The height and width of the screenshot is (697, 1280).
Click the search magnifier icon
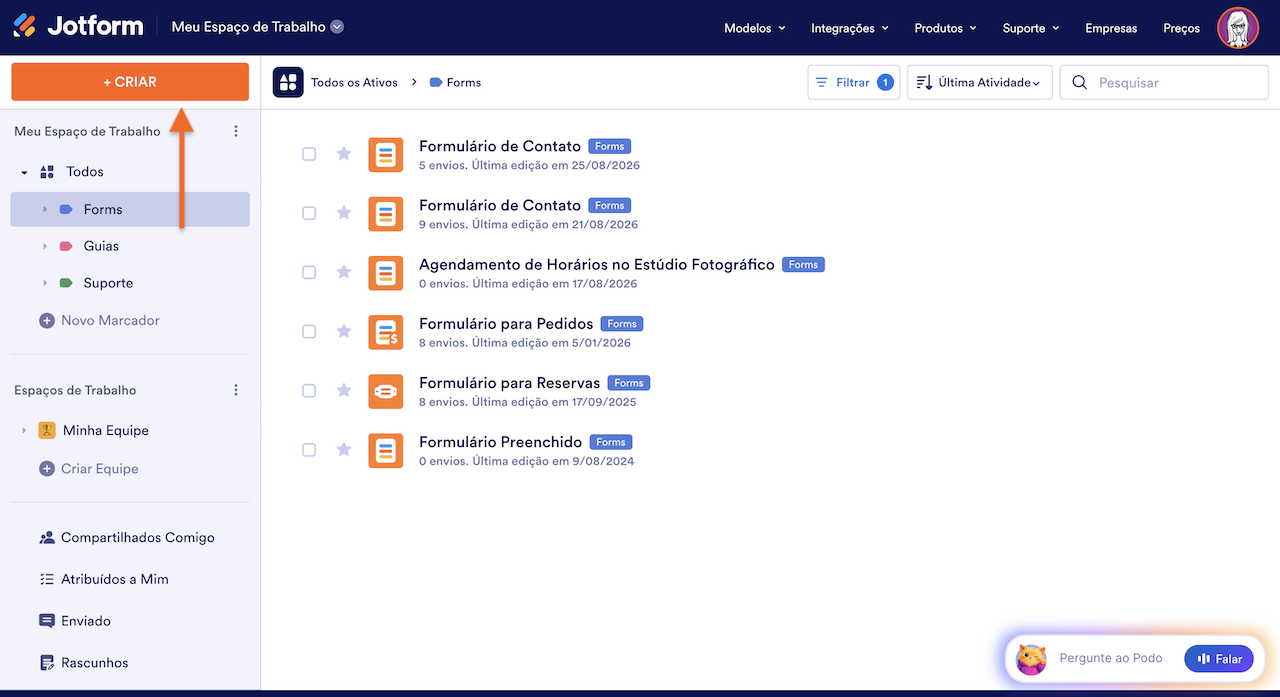[1080, 83]
